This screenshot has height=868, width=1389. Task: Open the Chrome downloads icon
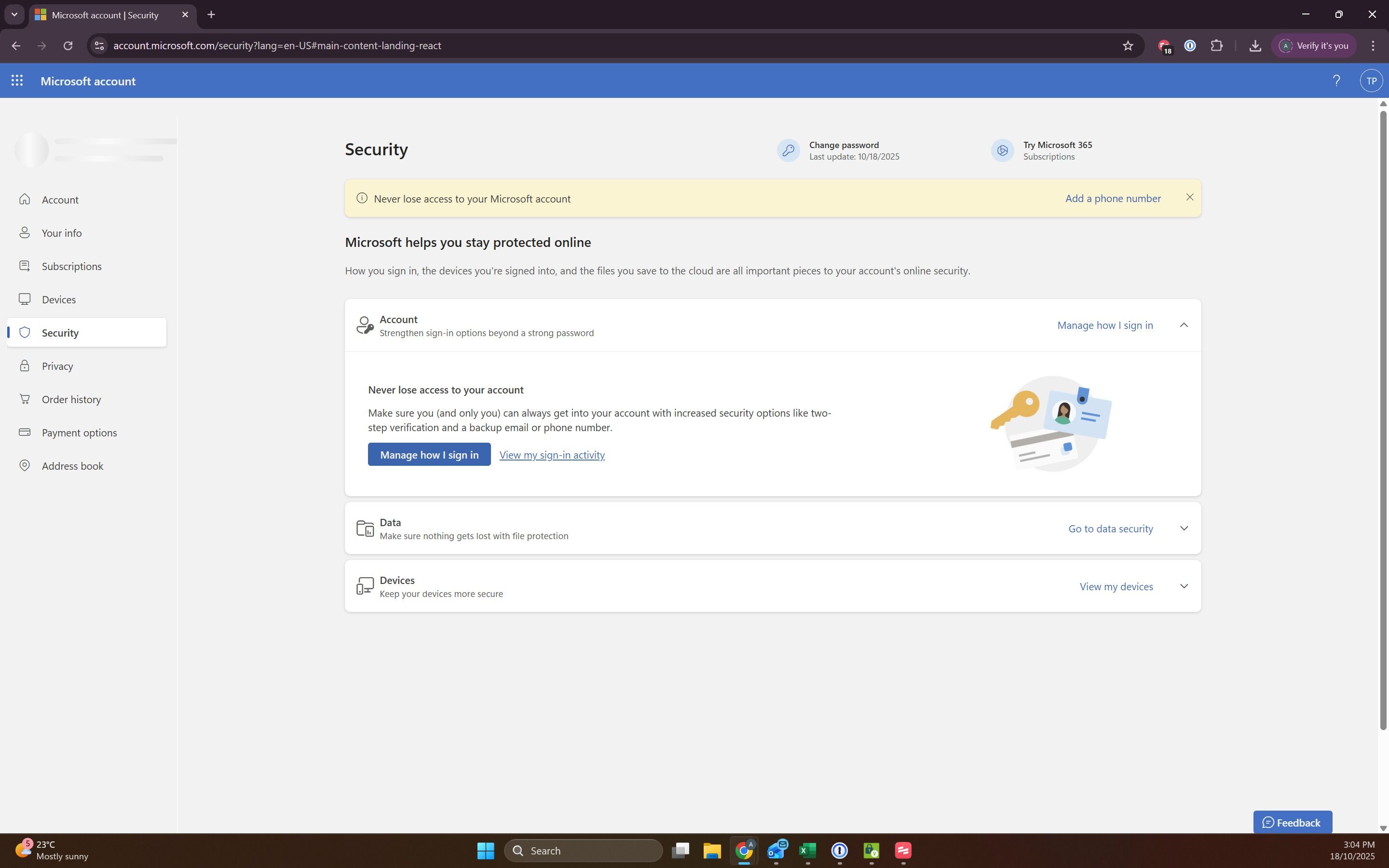[x=1255, y=46]
